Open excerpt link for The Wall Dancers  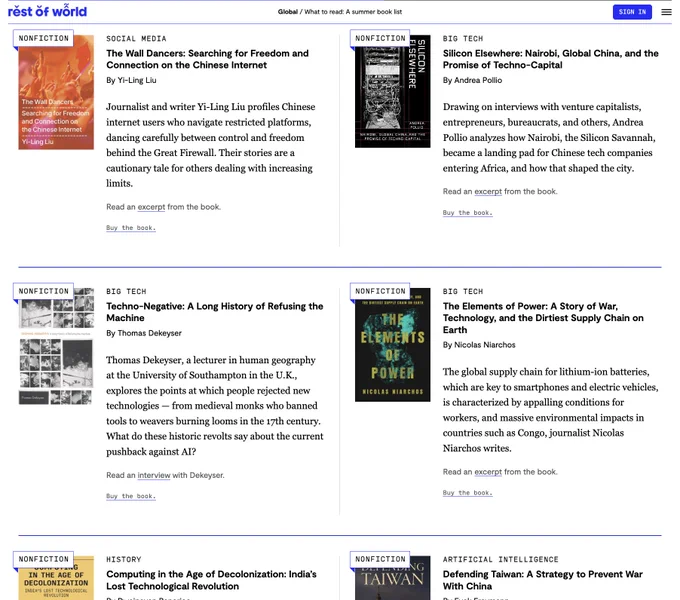[x=151, y=207]
